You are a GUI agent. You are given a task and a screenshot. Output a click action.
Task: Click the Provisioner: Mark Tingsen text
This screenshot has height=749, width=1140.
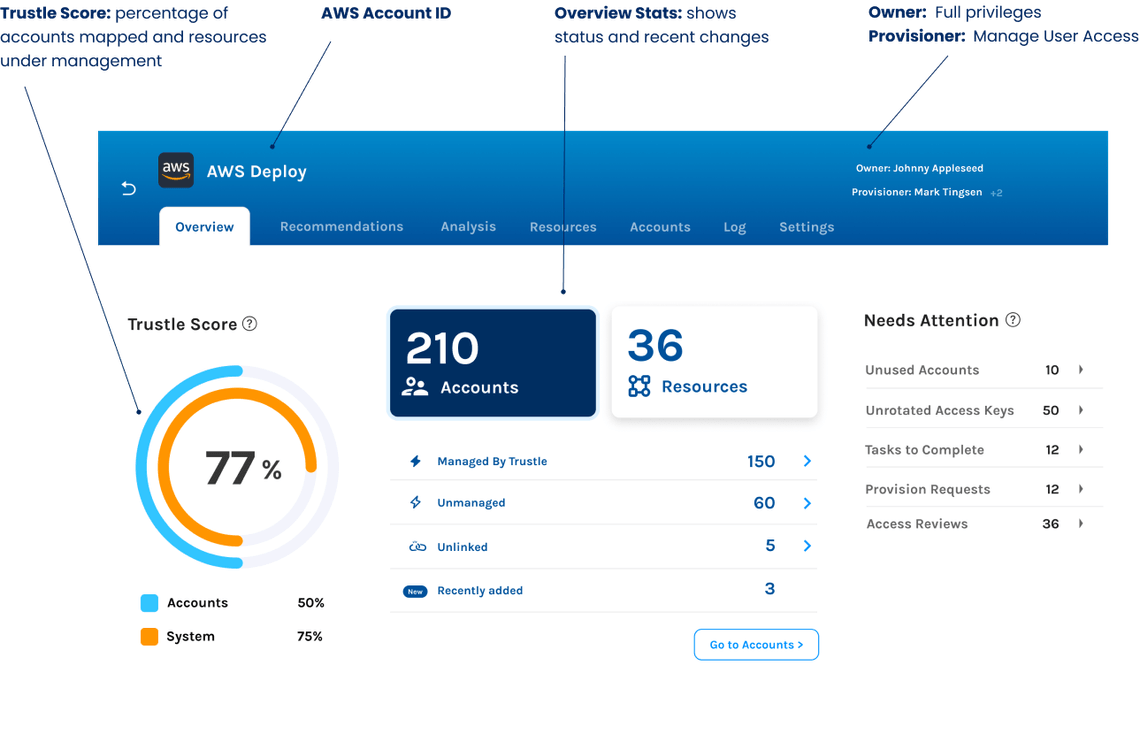[x=917, y=192]
